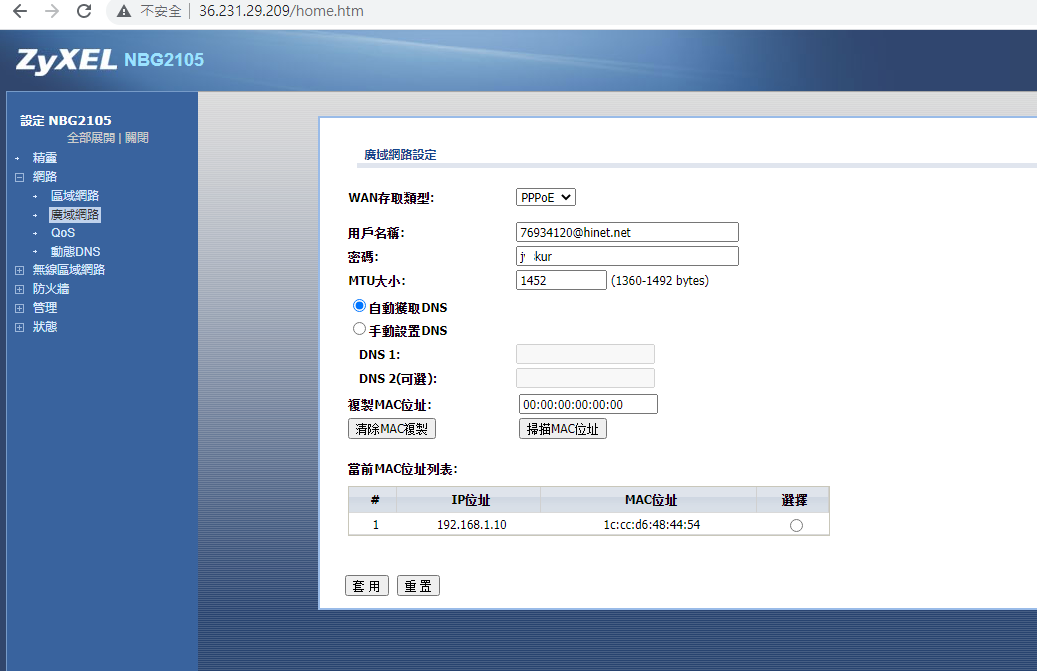Click the 當前MAC位址列表 label
The width and height of the screenshot is (1037, 671).
click(403, 469)
